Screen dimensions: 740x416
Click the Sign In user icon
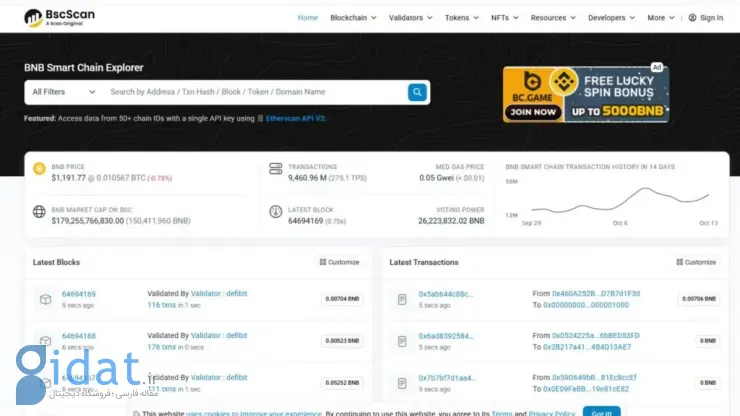693,18
